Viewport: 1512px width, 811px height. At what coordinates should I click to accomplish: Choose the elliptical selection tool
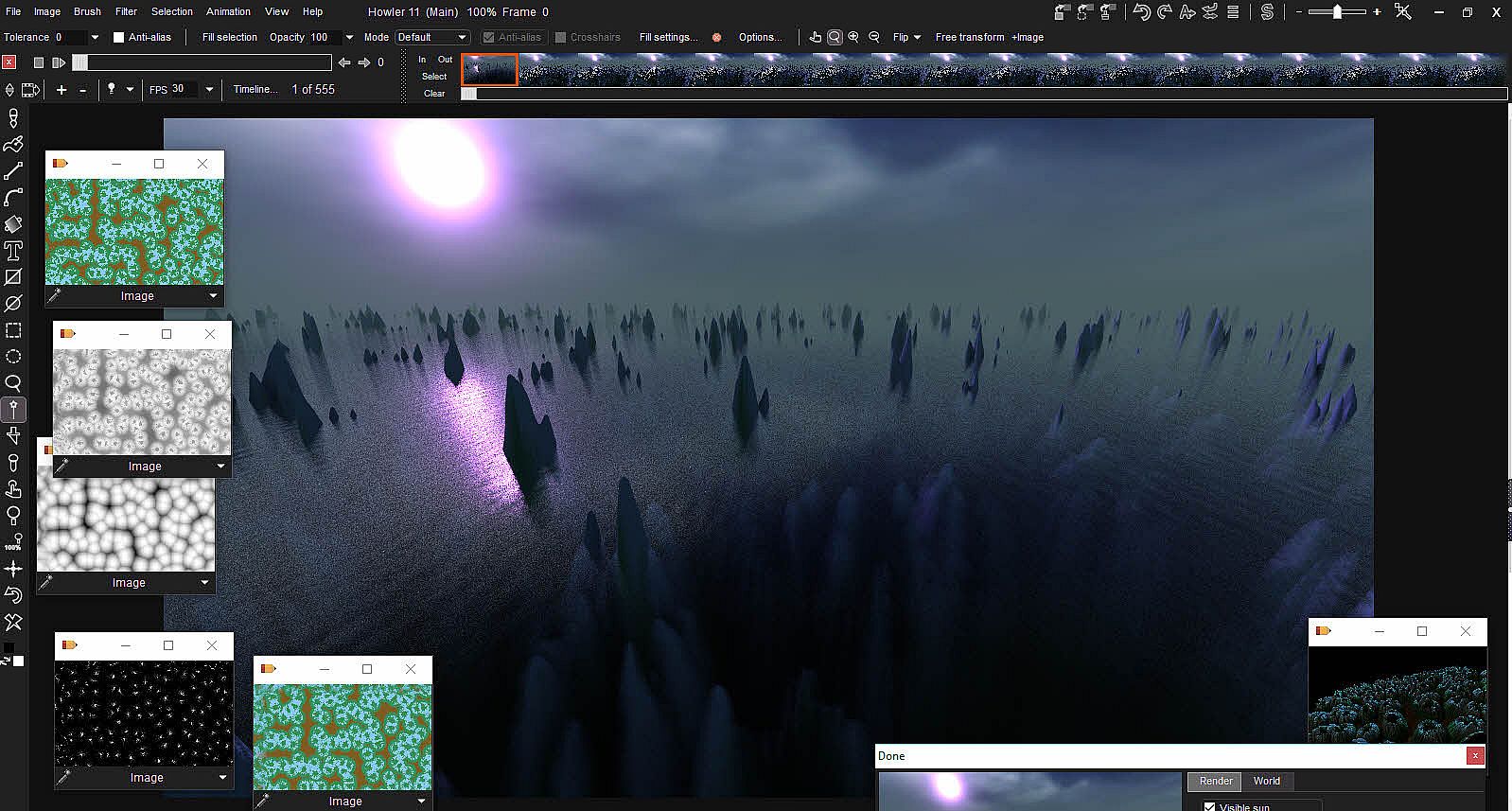13,357
